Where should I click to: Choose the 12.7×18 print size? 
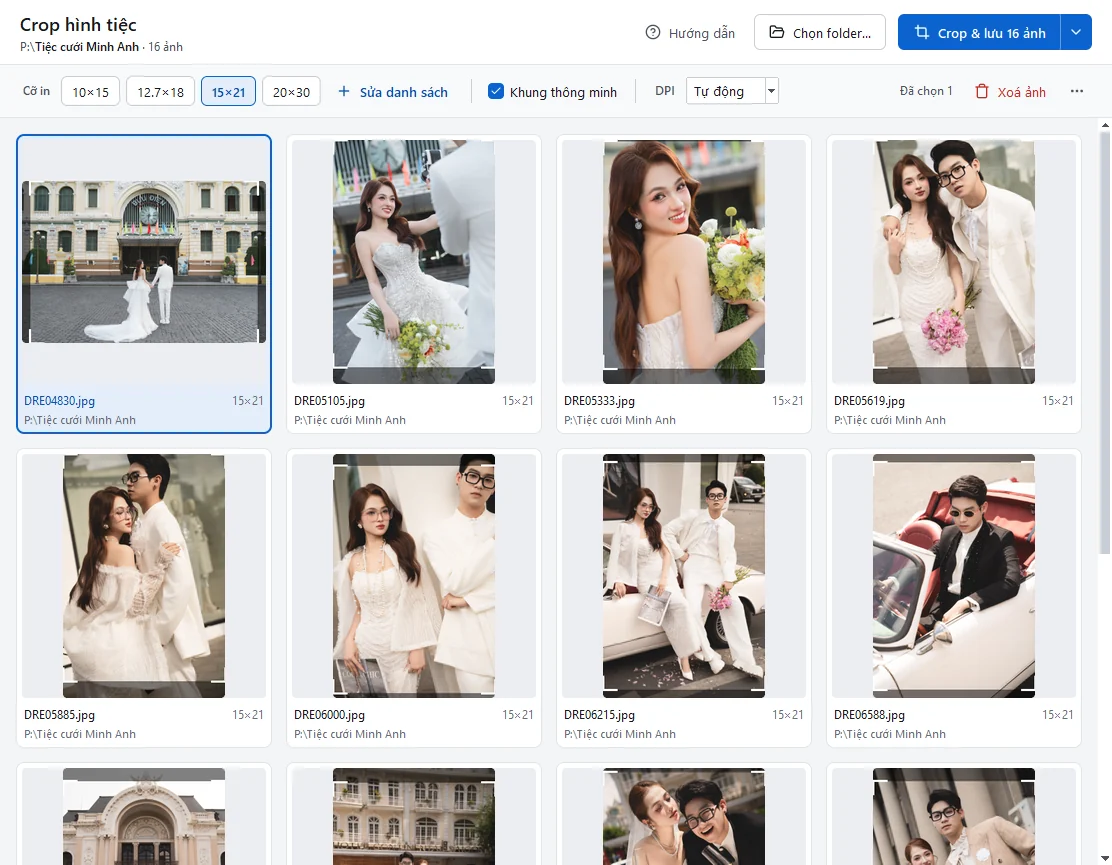[160, 91]
